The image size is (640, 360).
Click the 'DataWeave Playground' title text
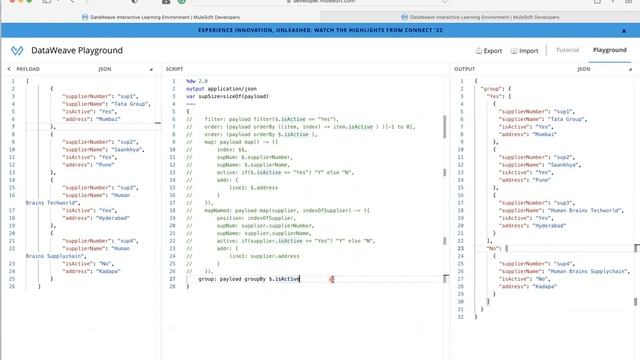coord(77,51)
